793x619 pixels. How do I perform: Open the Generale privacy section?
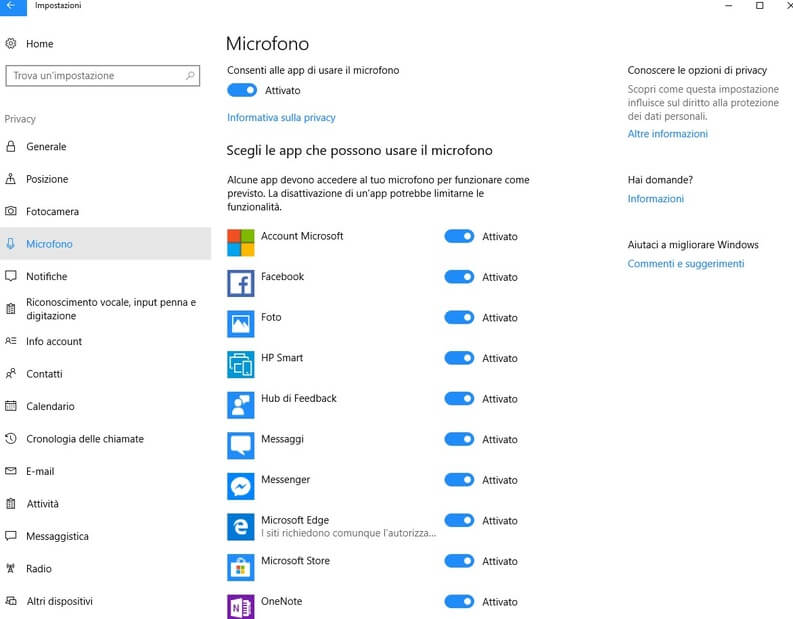105,147
